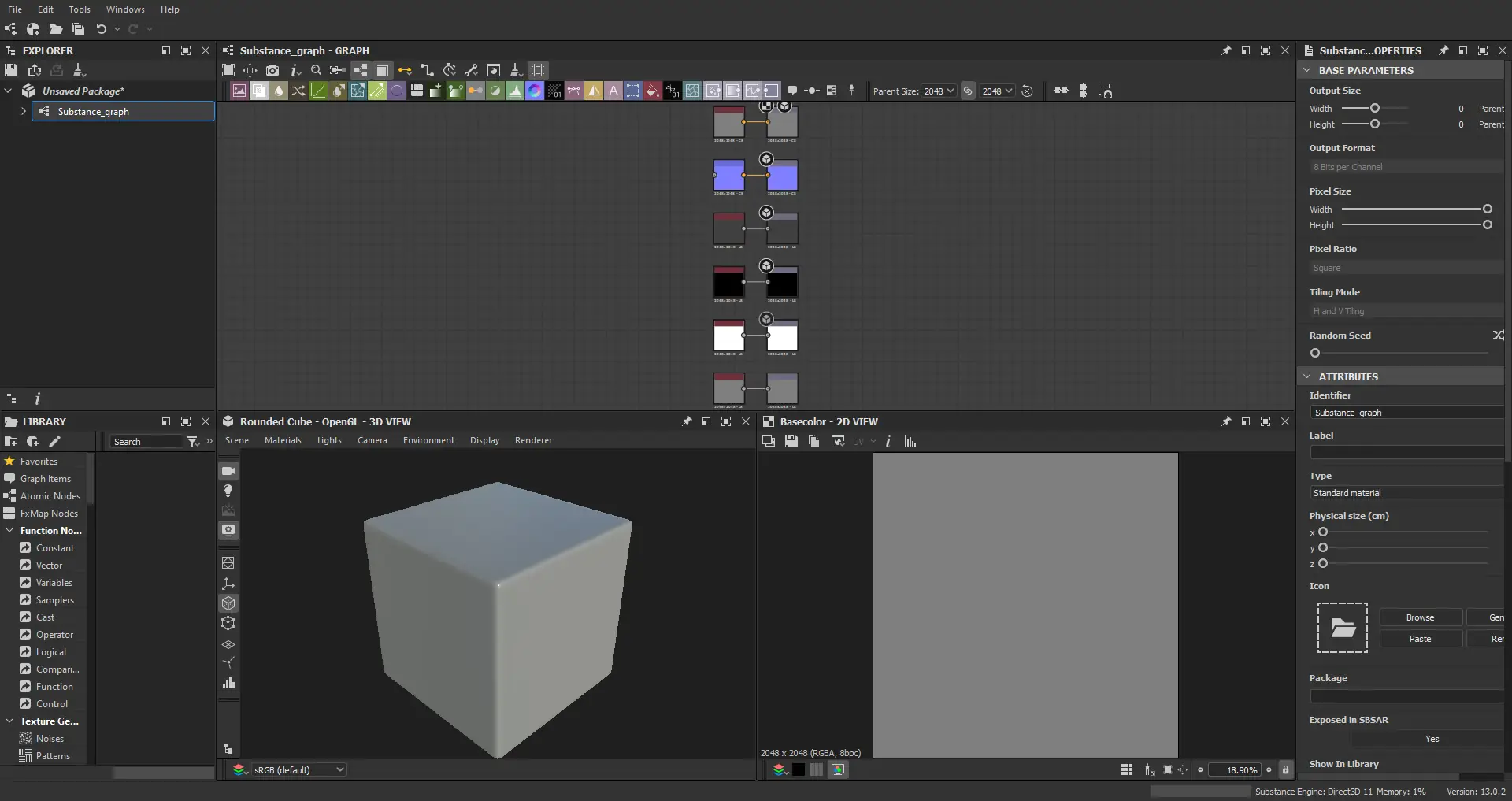Open the Tools menu
The image size is (1512, 801).
79,9
